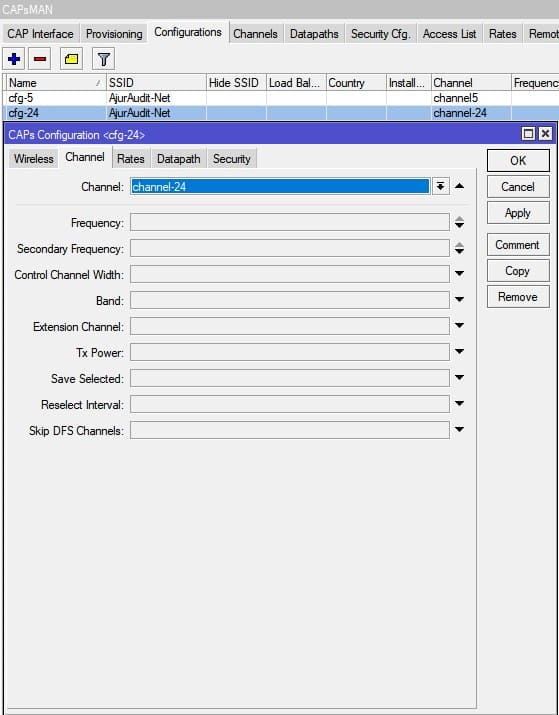
Task: Click the yellow comment note icon
Action: coord(72,59)
